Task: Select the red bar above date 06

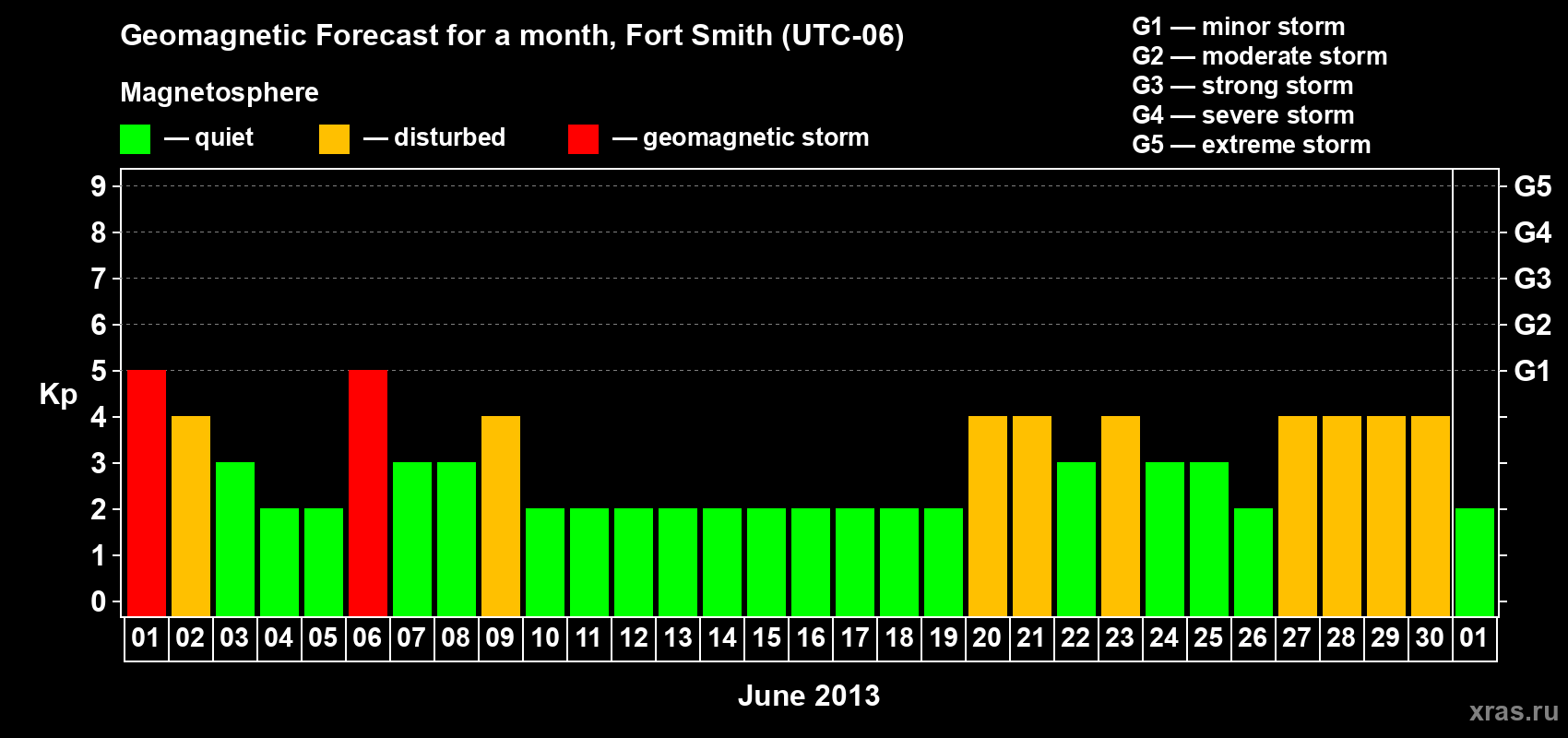Action: (368, 494)
